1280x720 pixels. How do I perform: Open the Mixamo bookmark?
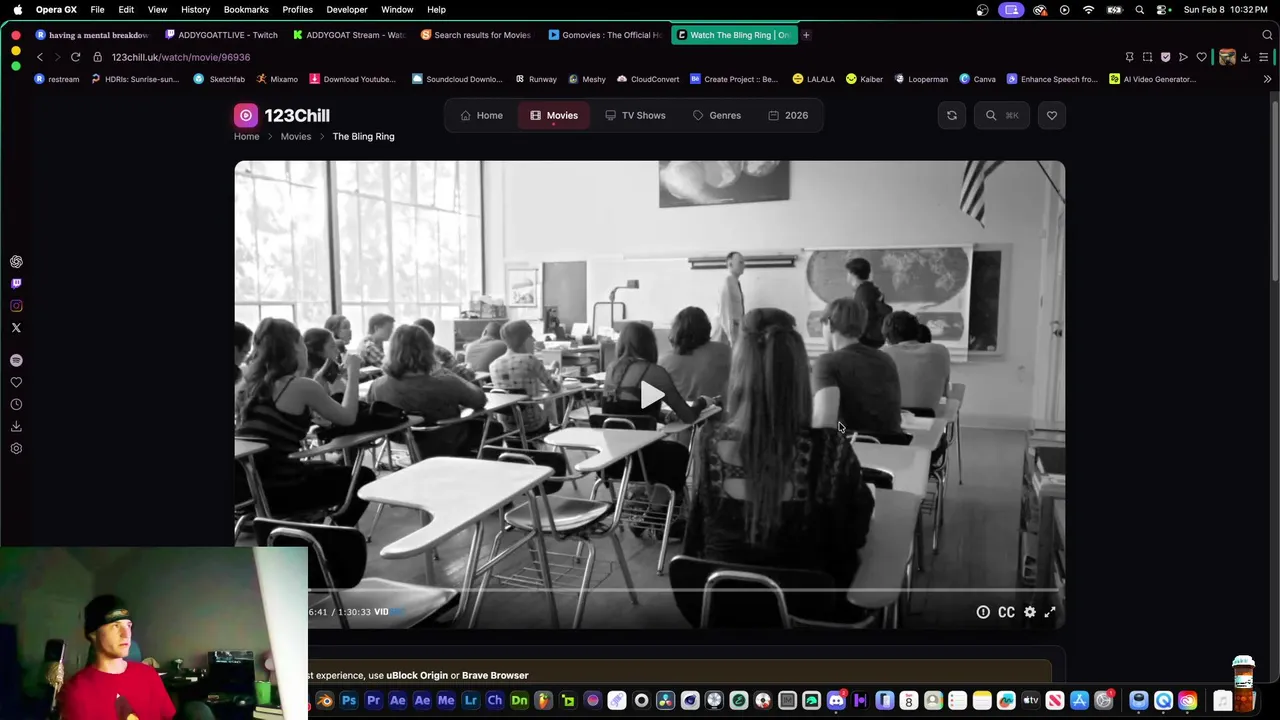pyautogui.click(x=277, y=79)
